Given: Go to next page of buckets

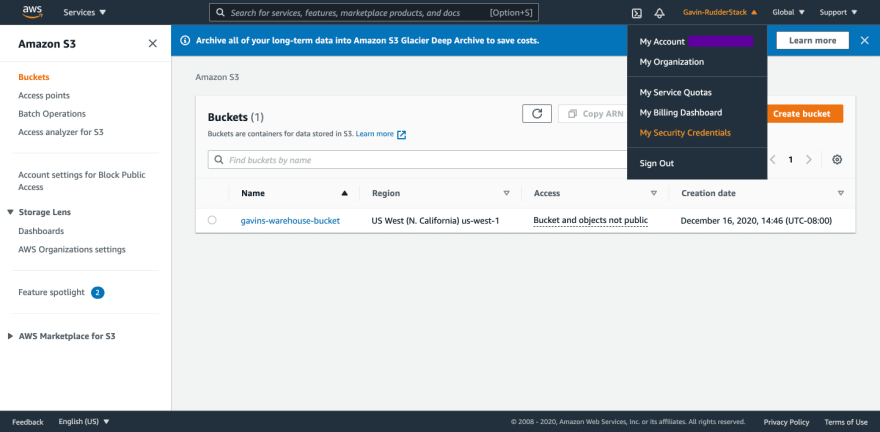Looking at the screenshot, I should pyautogui.click(x=809, y=160).
